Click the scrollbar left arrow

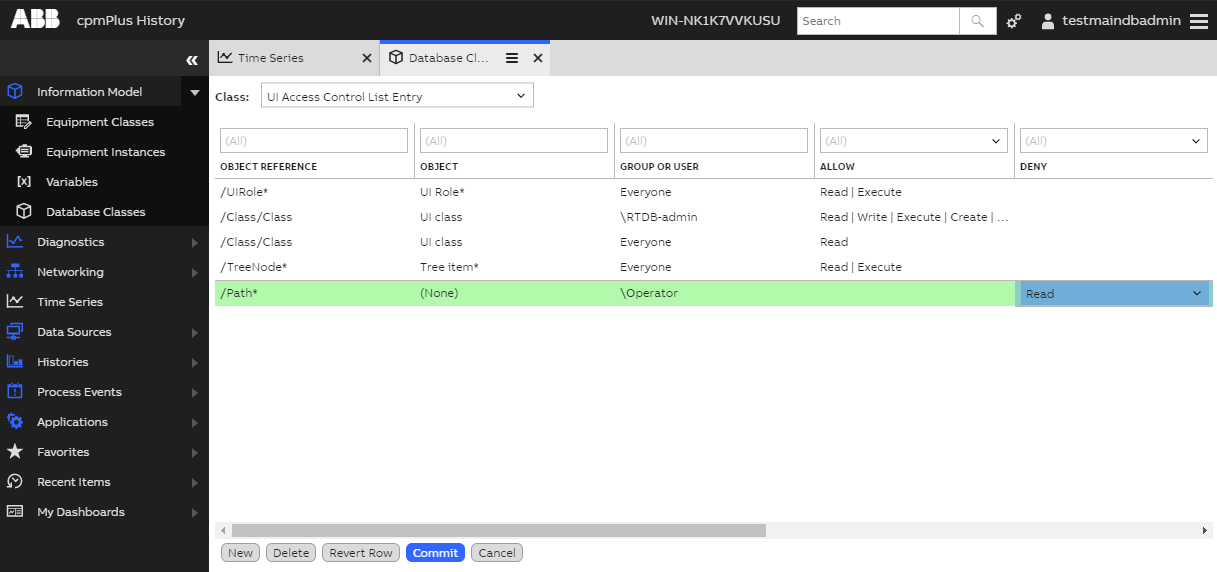click(222, 531)
